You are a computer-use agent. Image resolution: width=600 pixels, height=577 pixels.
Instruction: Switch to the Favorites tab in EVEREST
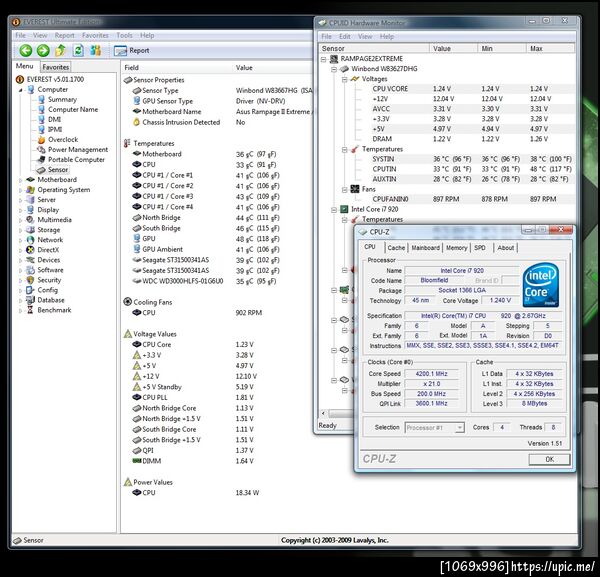55,67
